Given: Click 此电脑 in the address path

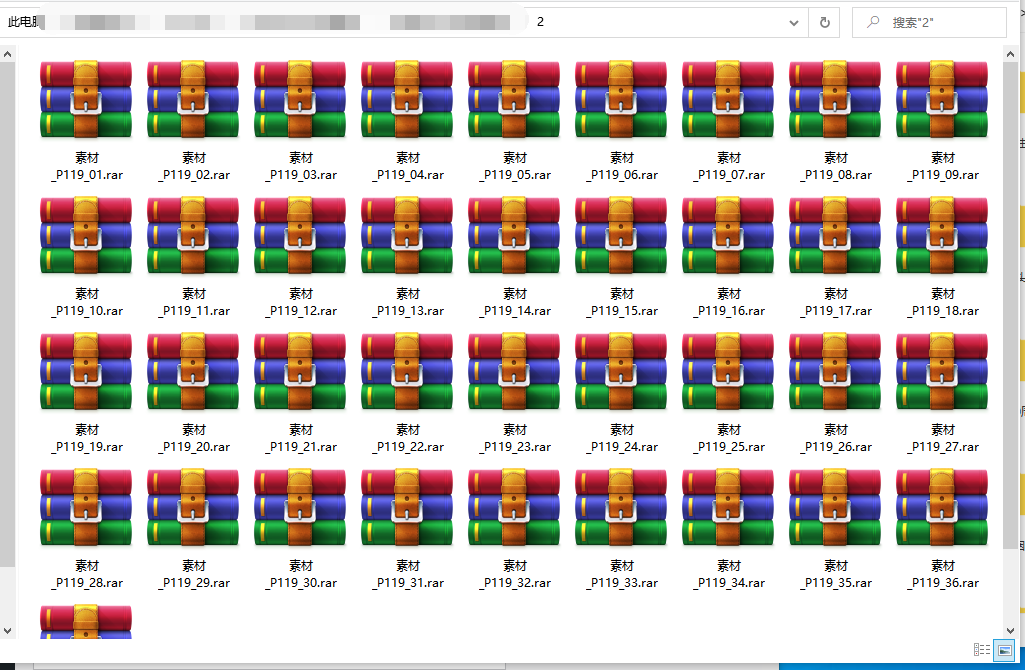Looking at the screenshot, I should click(x=23, y=22).
